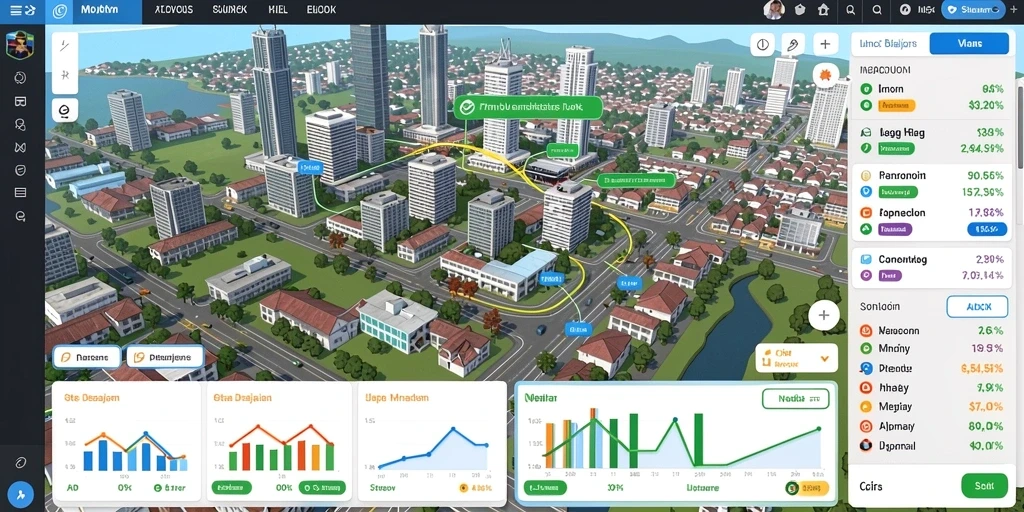Toggle the blue pill in Iopneclon row
This screenshot has width=1024, height=512.
[986, 229]
